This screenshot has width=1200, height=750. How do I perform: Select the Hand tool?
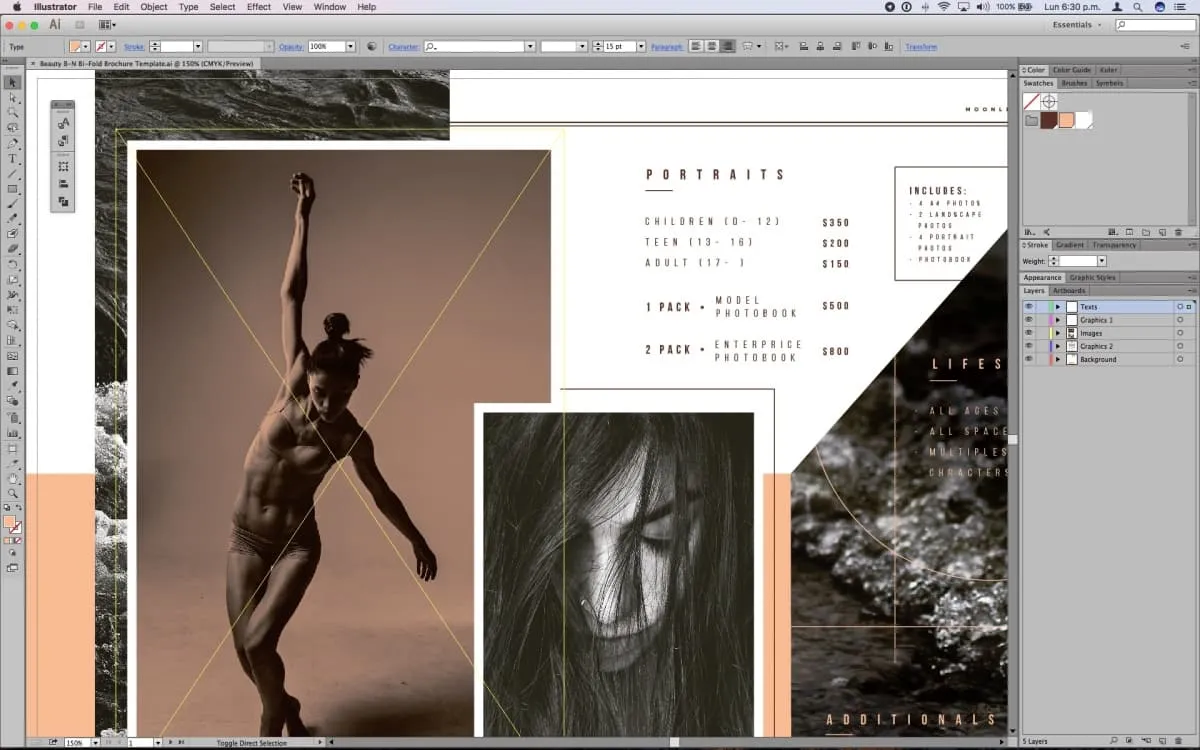(x=13, y=479)
